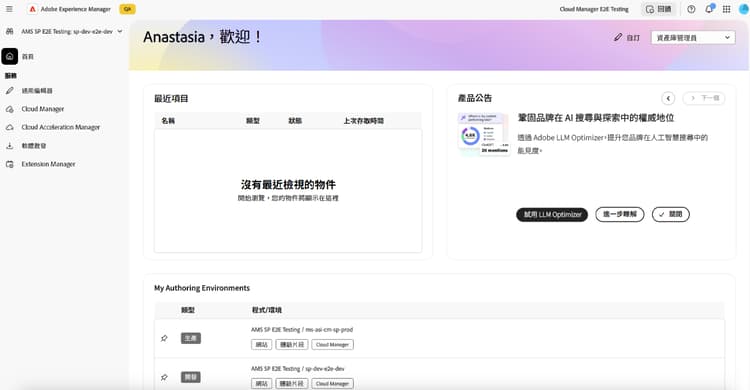Open the second outlined button under sp-dev-e2e-dev
Screen dimensions: 750x390
[x=292, y=383]
